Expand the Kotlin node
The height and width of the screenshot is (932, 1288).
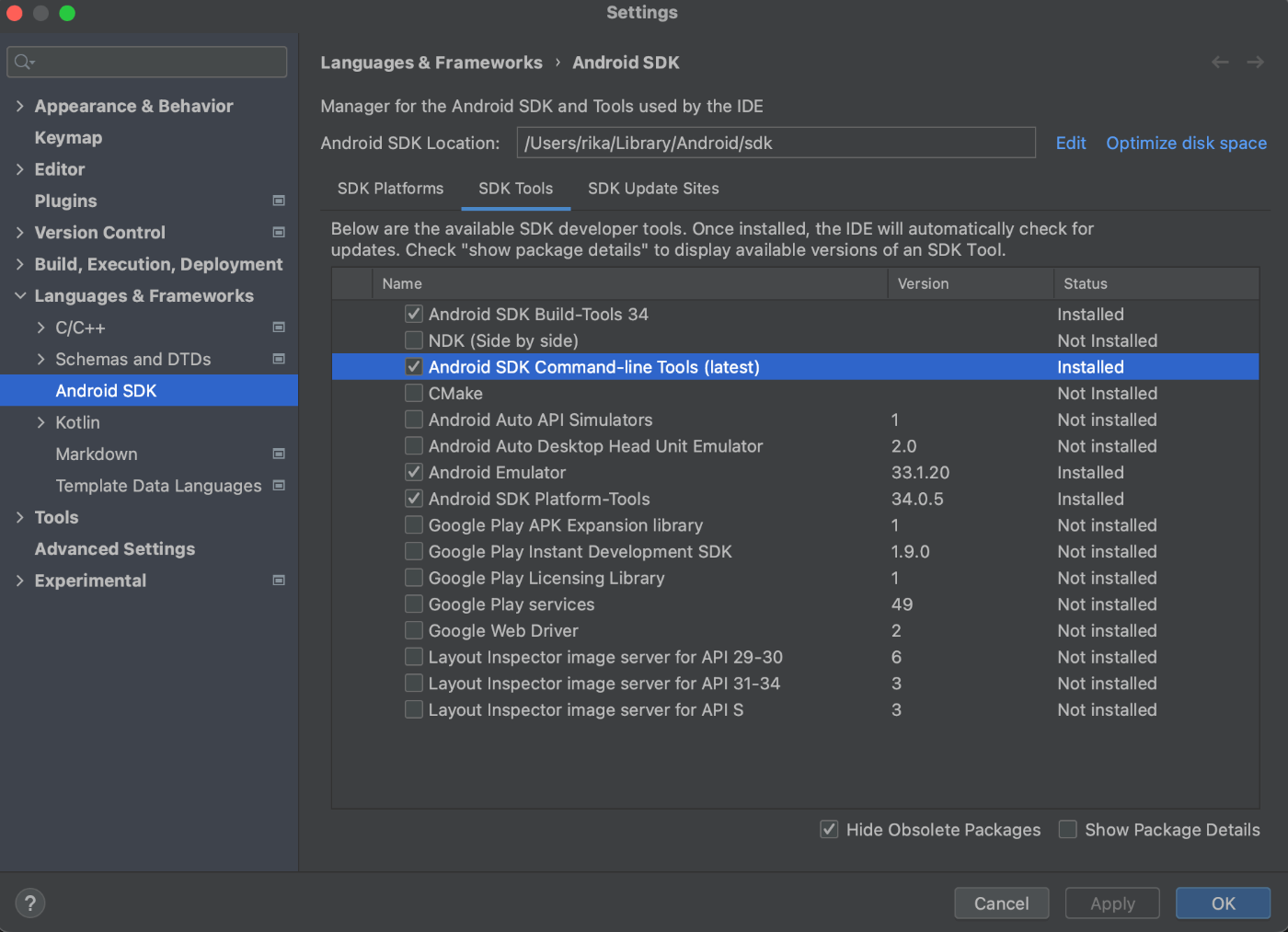point(40,422)
